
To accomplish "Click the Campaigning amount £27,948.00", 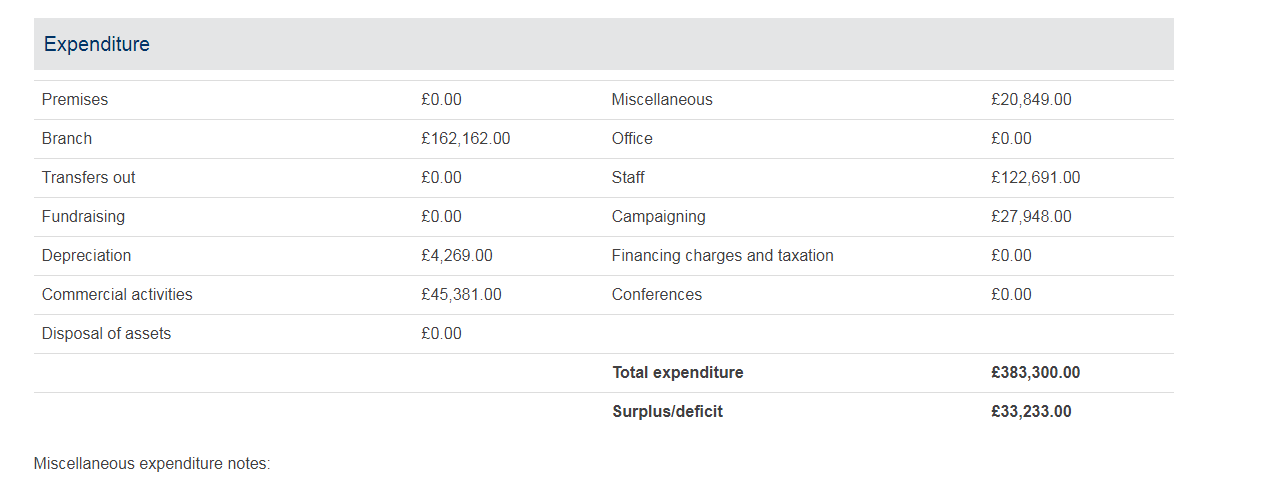I will tap(1031, 217).
